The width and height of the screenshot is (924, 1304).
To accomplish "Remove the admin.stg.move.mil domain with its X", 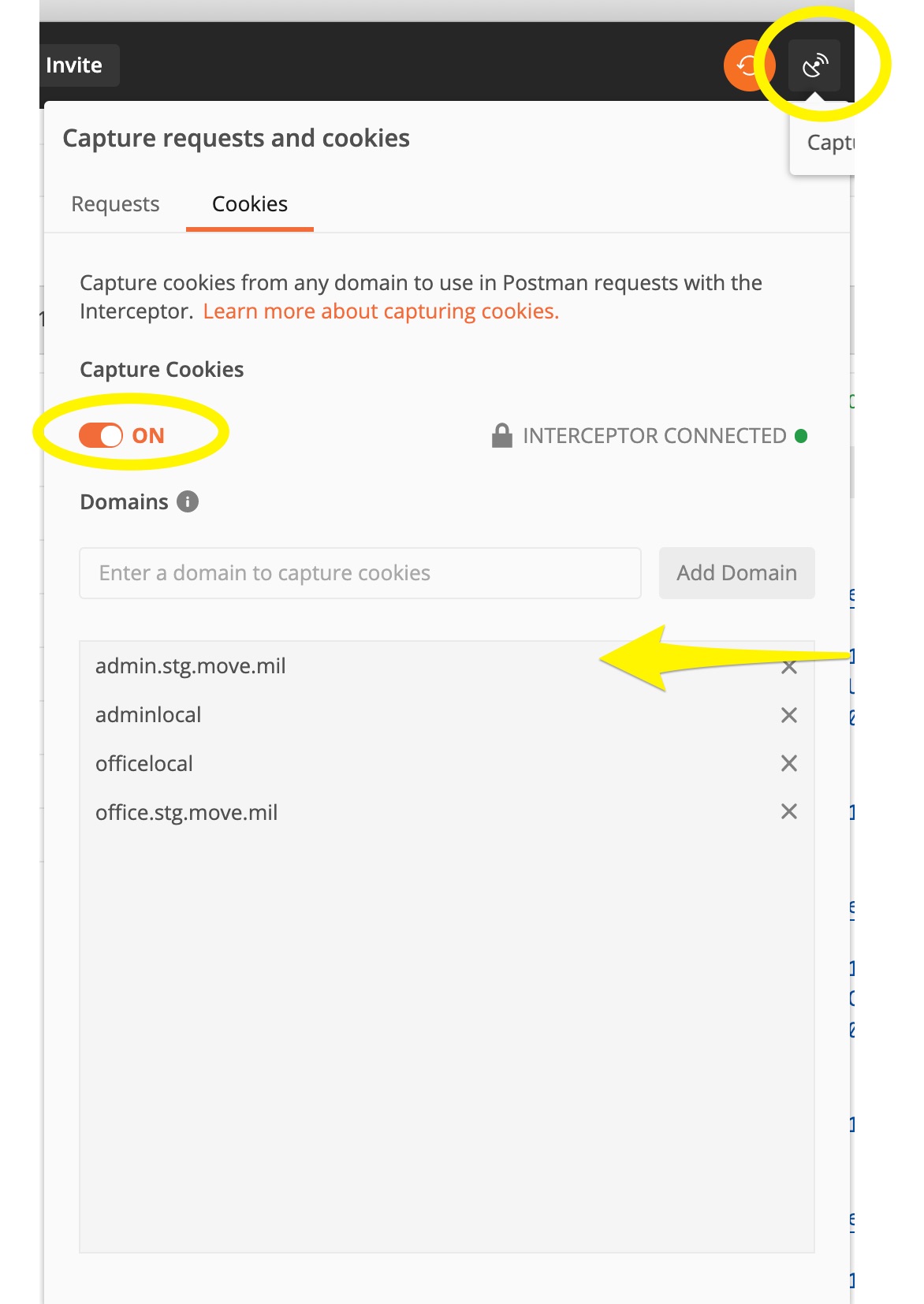I will pos(788,666).
